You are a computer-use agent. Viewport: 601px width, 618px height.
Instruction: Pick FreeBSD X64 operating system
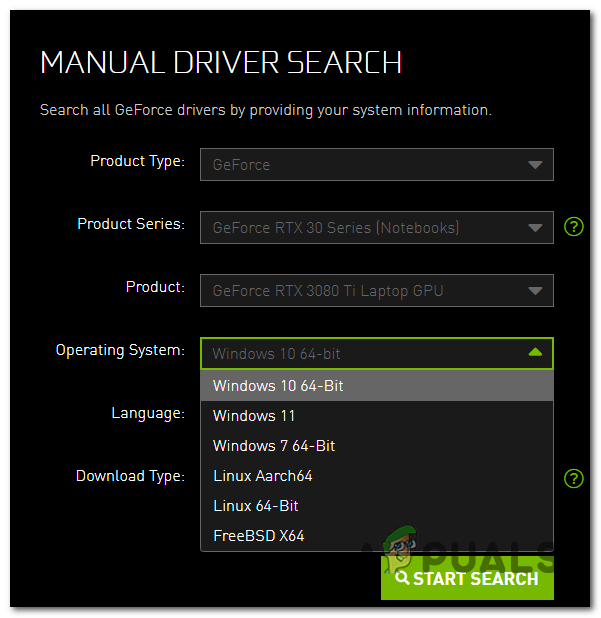tap(376, 536)
